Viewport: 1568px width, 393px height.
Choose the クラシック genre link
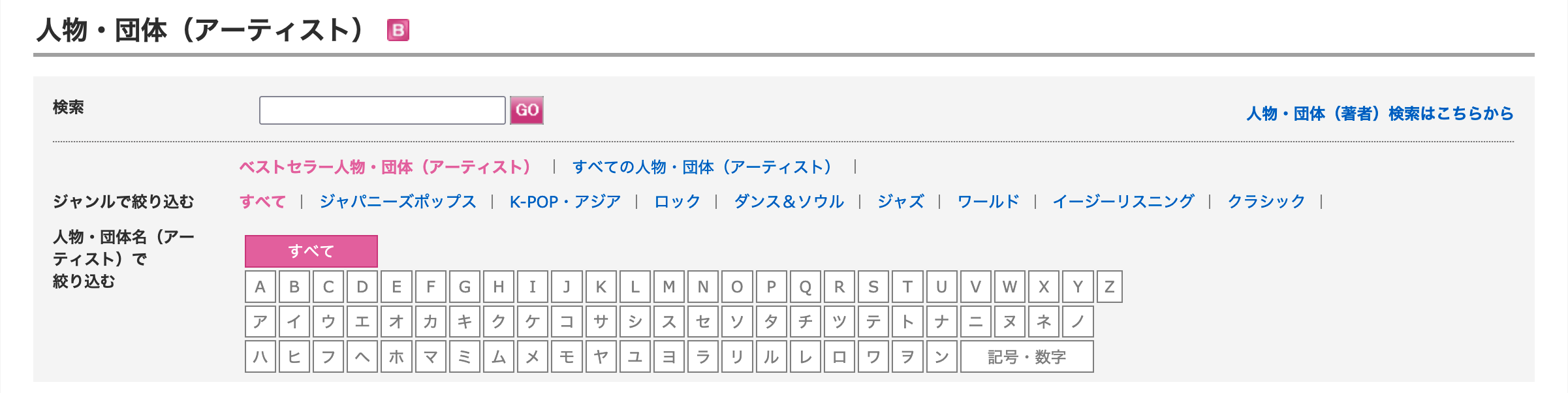(1266, 202)
